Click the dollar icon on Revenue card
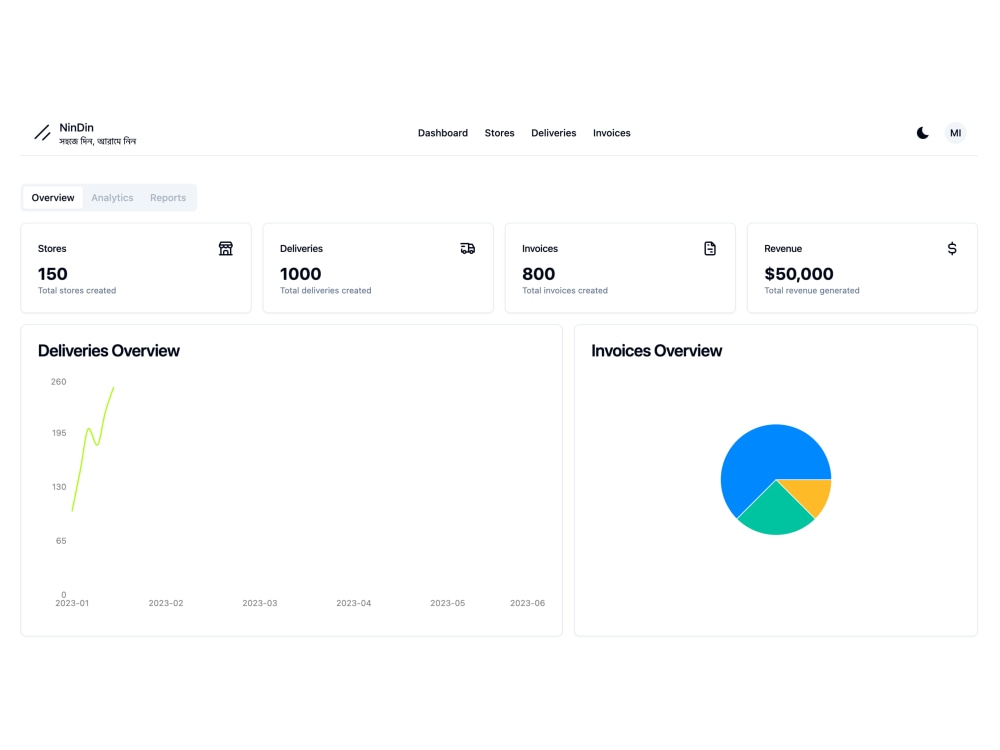Viewport: 1000px width, 750px height. 952,248
